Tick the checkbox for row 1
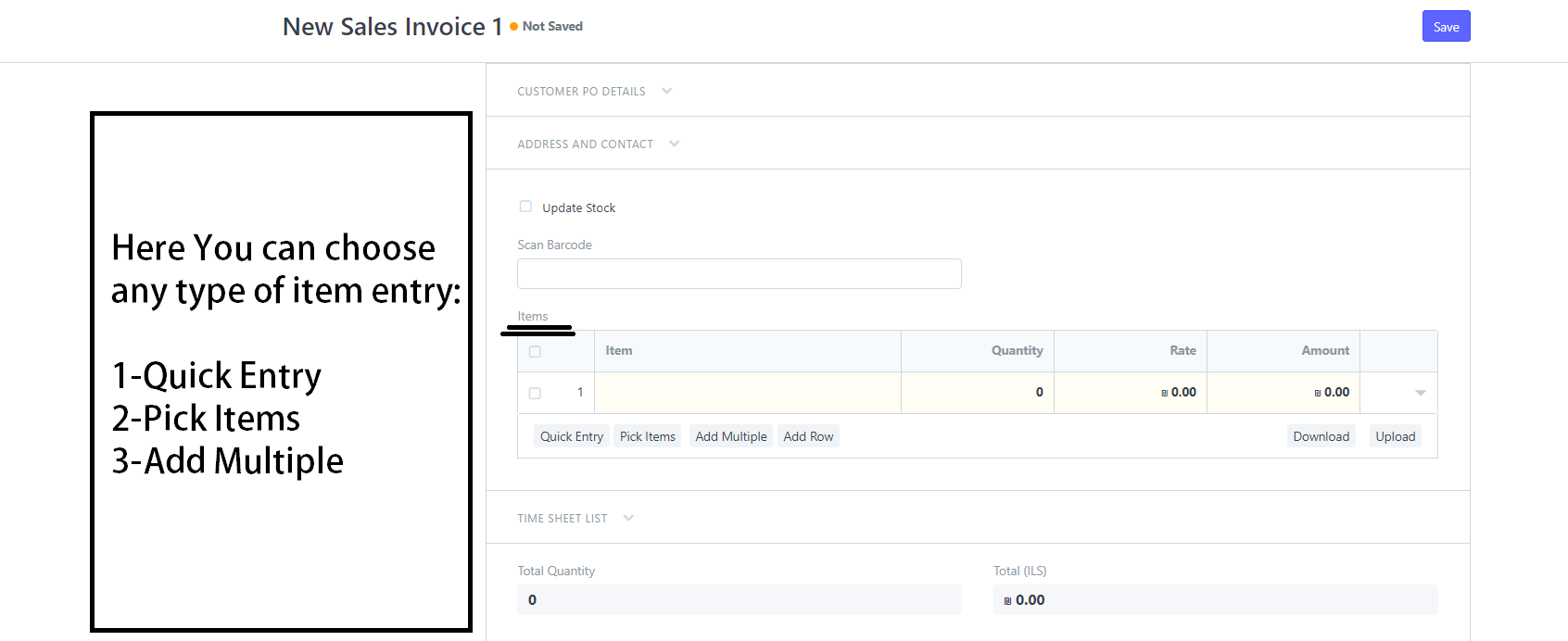This screenshot has width=1568, height=641. point(535,393)
